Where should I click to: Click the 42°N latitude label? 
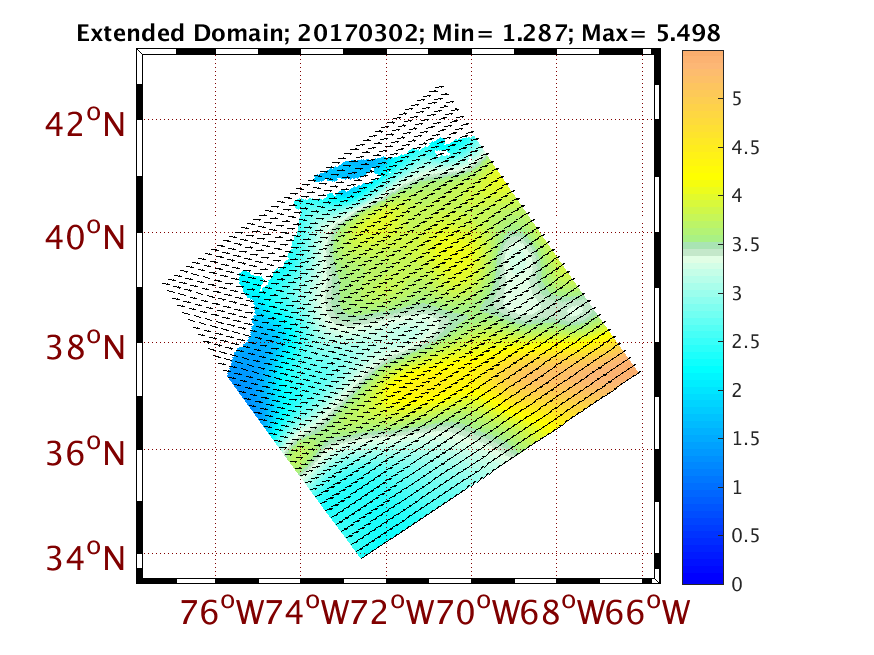point(85,123)
